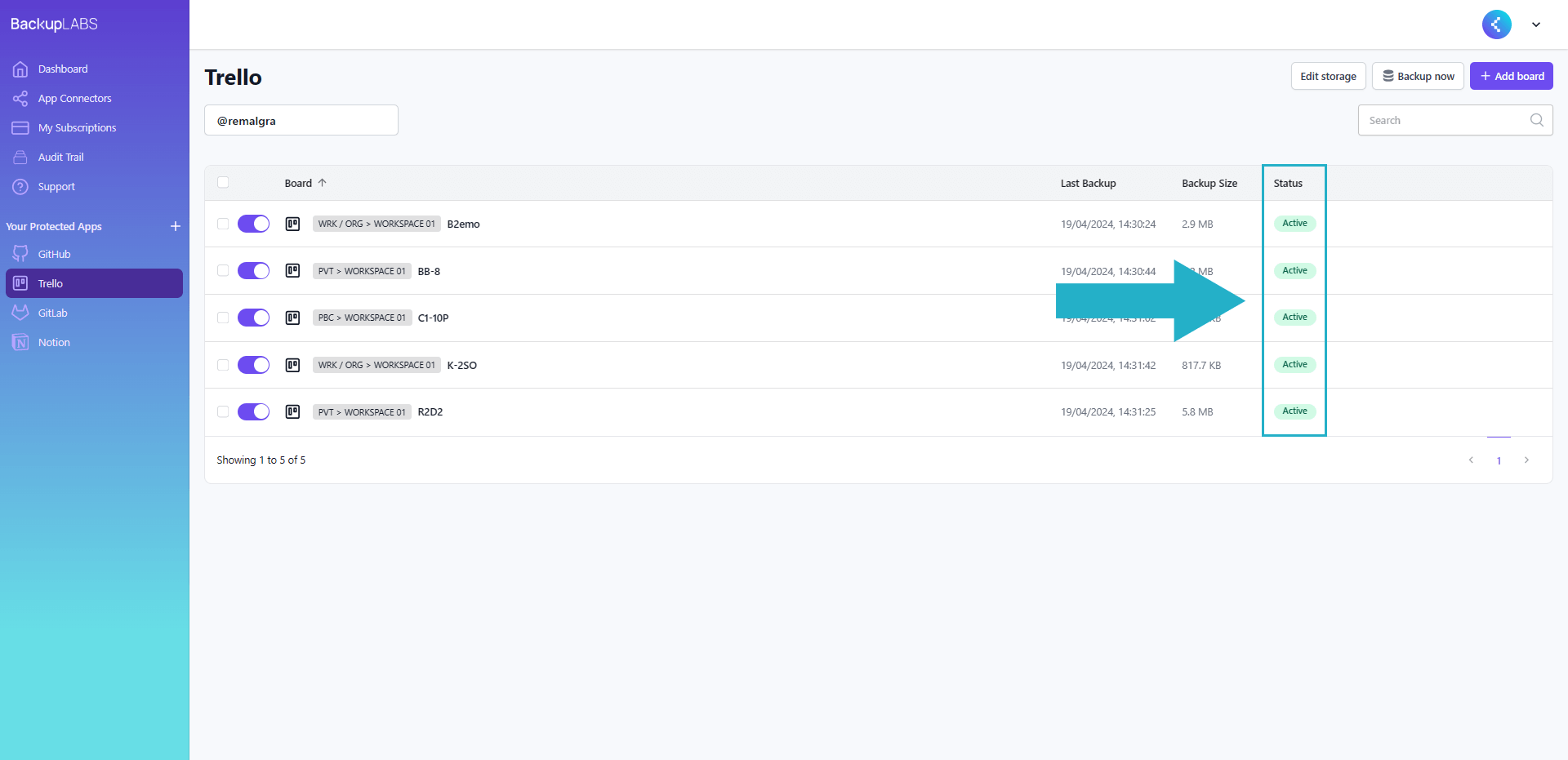Screen dimensions: 1568x760
Task: Click the GitHub icon in Protected Apps
Action: 20,254
